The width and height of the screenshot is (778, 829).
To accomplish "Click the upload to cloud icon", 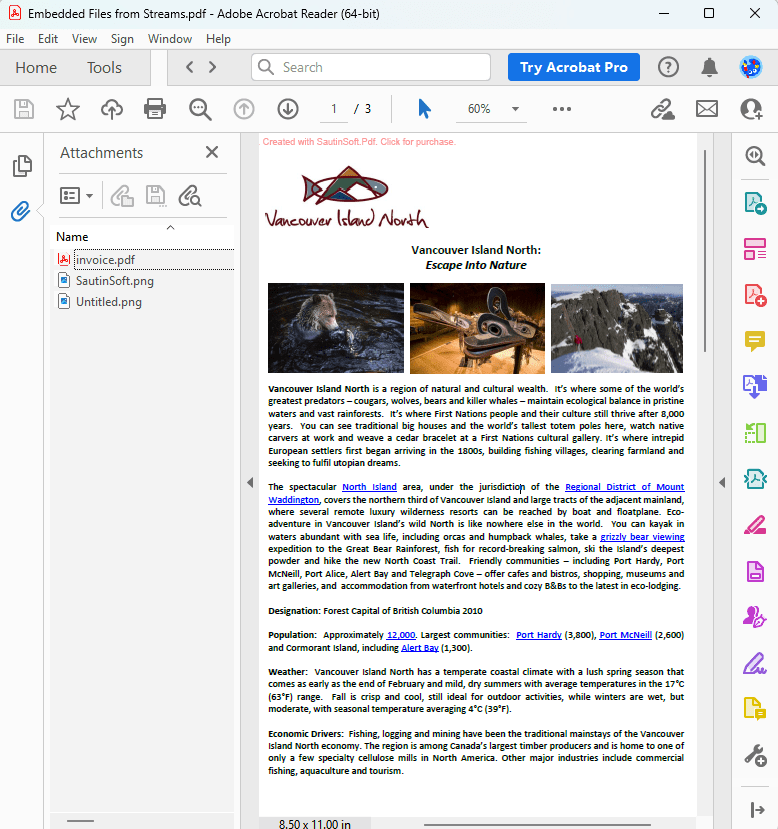I will coord(111,109).
